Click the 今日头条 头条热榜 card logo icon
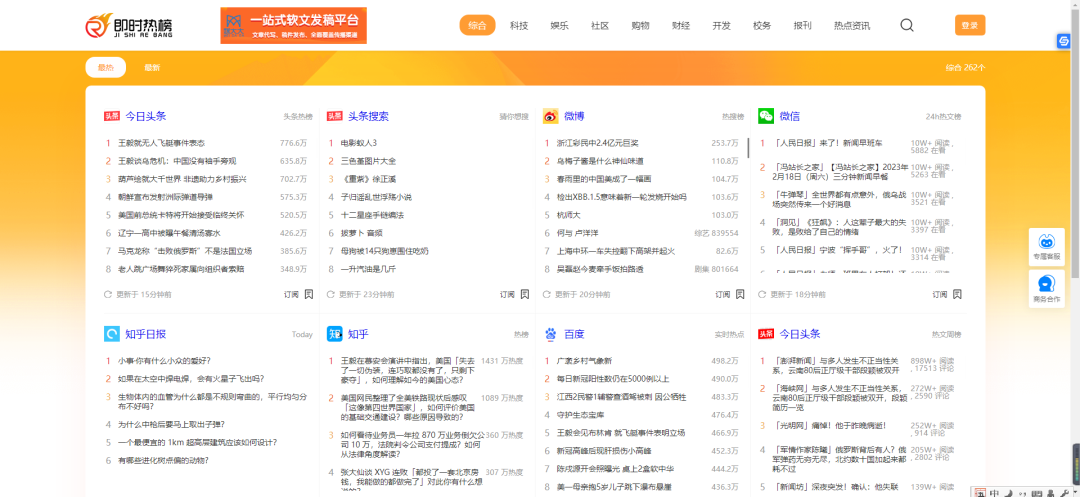 (112, 116)
